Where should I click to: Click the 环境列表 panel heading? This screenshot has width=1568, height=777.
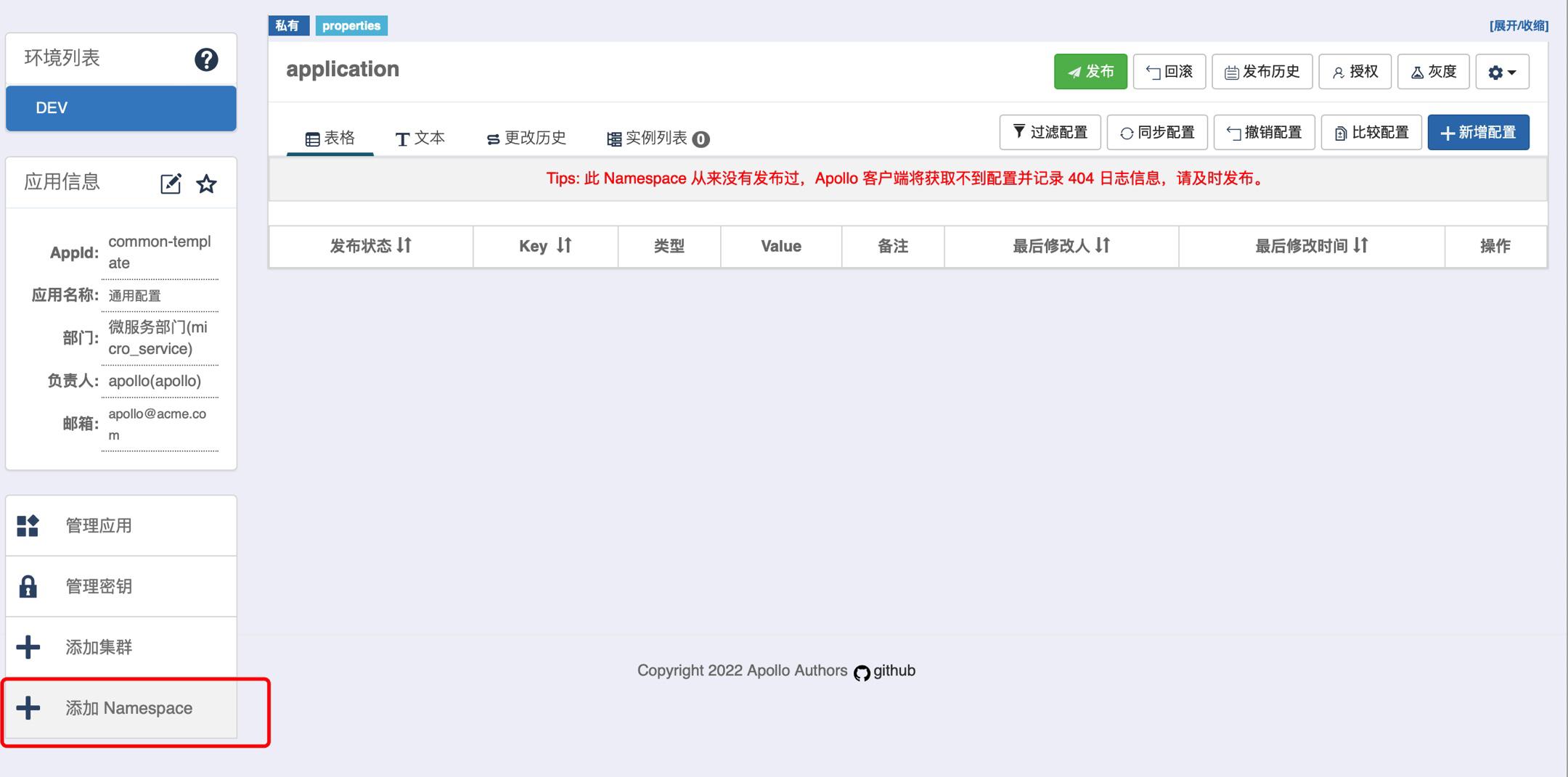(62, 58)
